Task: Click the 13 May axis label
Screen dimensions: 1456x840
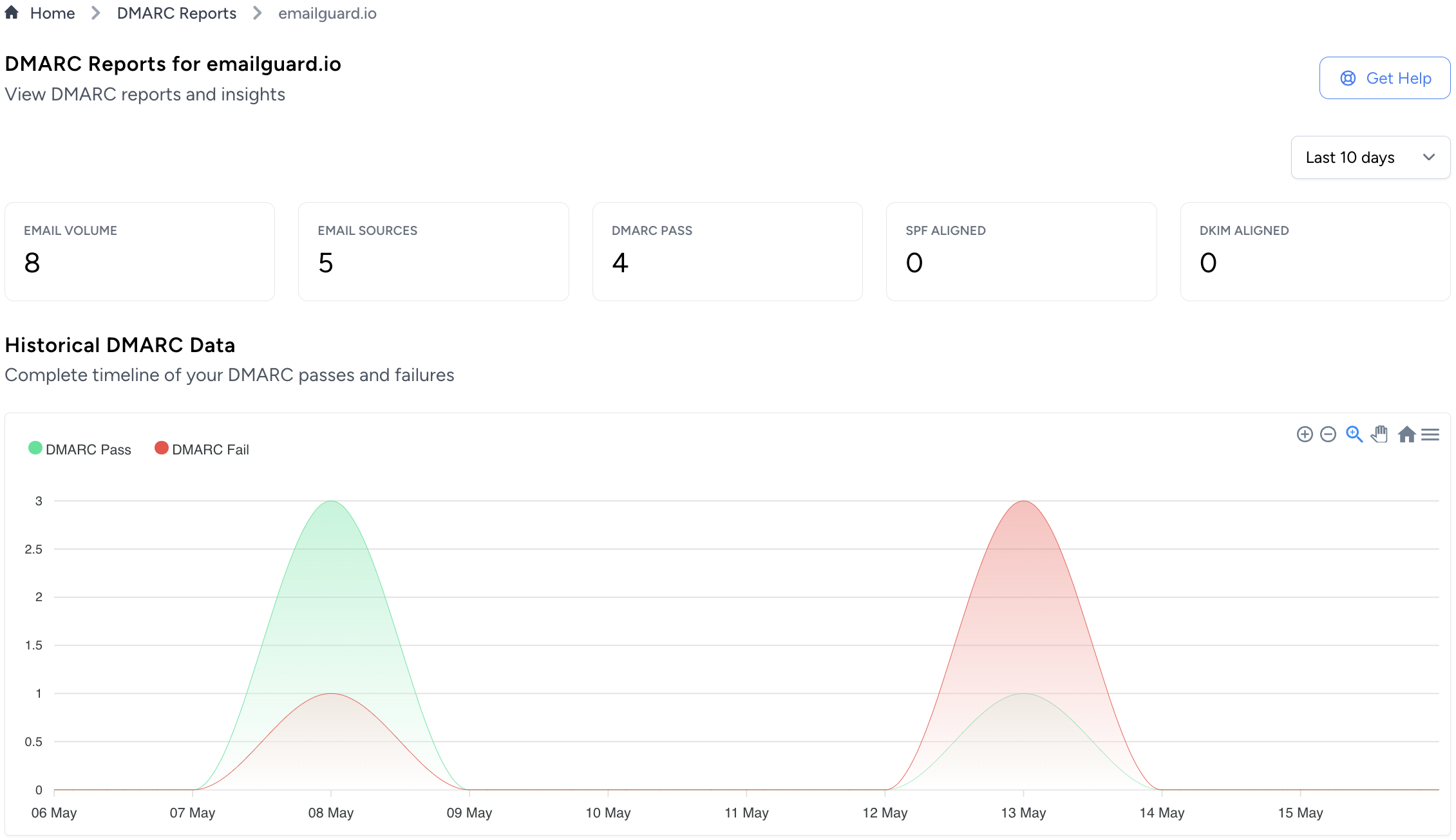Action: pos(1023,813)
